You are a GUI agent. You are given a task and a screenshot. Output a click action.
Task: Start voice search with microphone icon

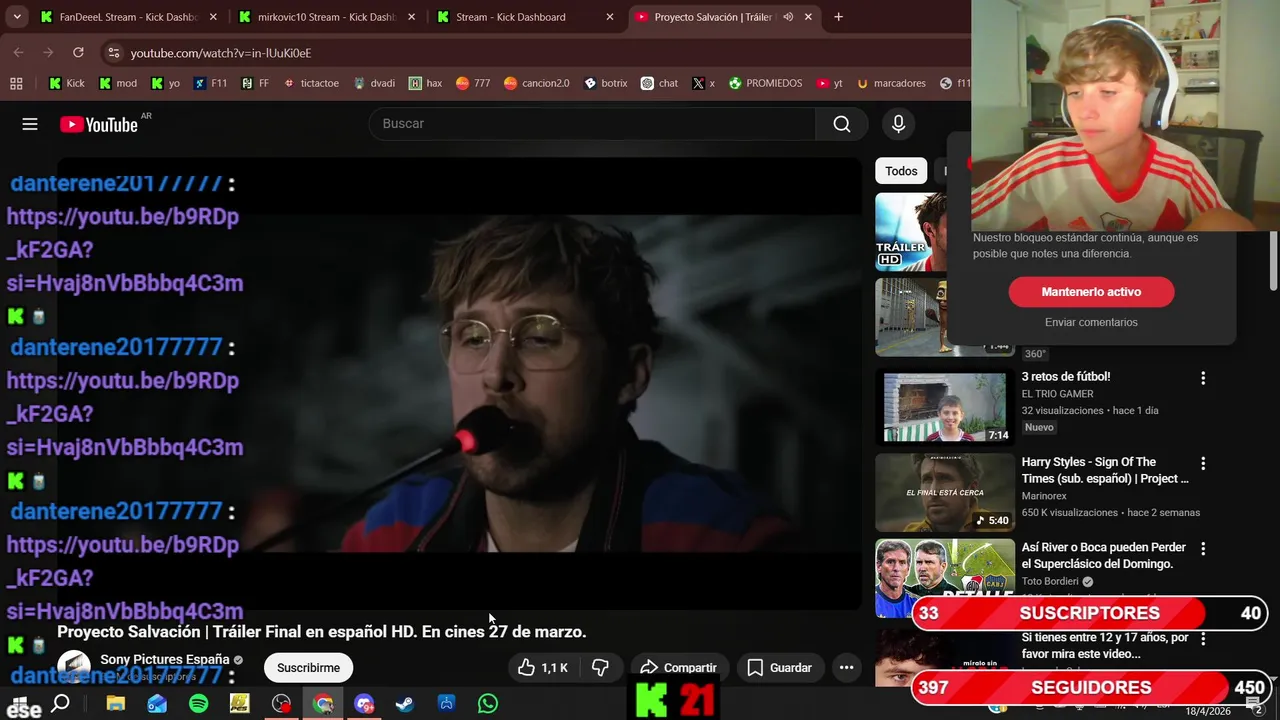(x=898, y=124)
